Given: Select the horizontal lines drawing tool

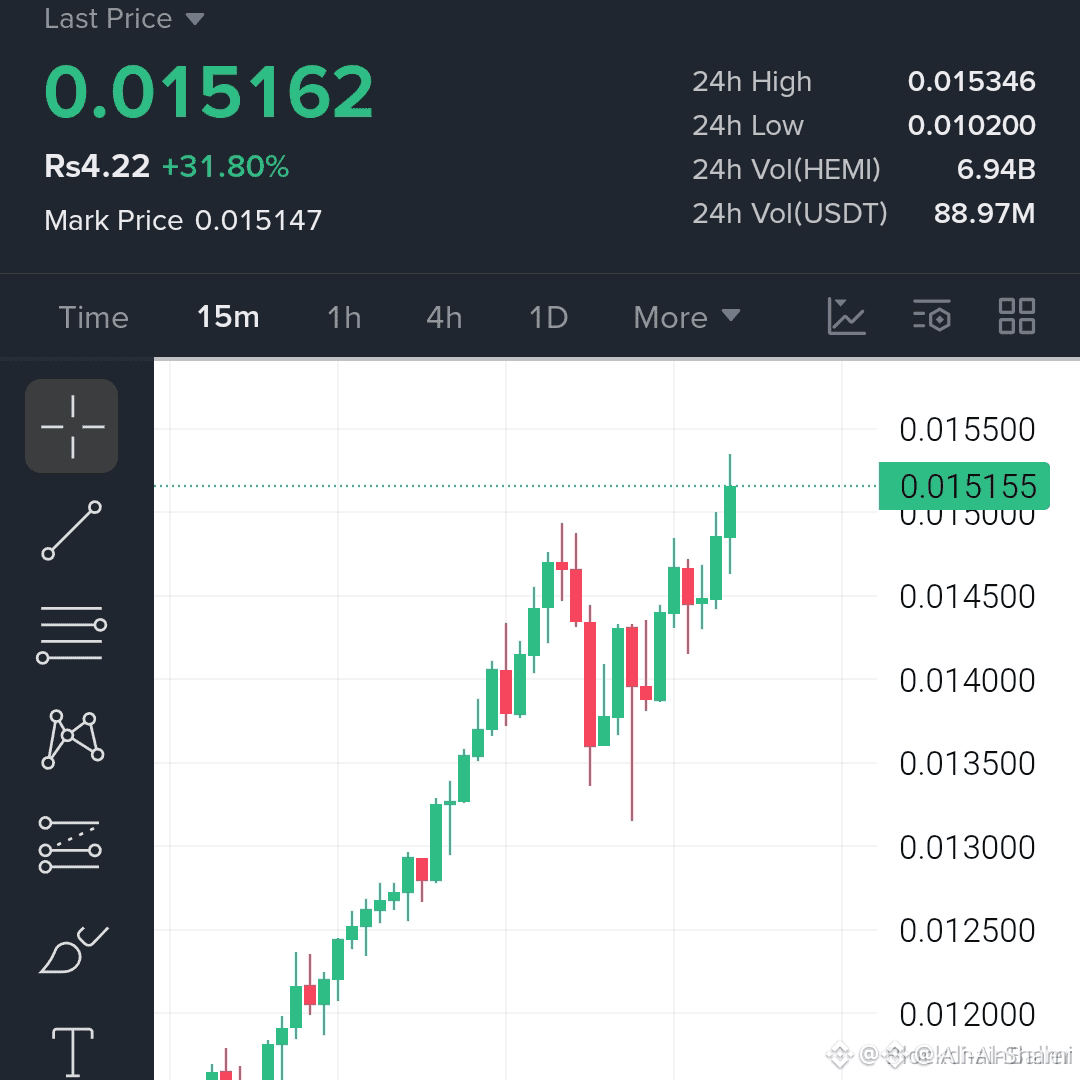Looking at the screenshot, I should (72, 634).
